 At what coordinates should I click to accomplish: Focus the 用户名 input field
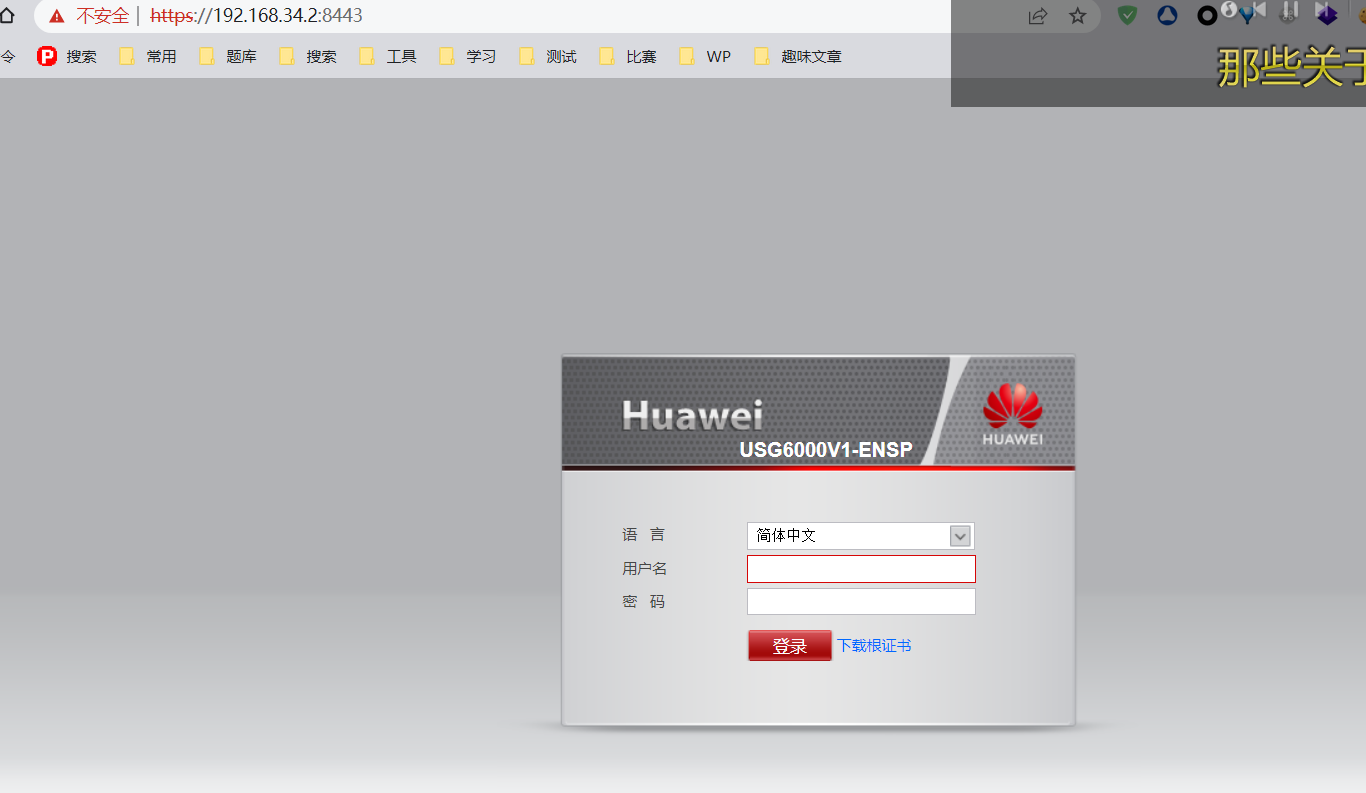[861, 569]
